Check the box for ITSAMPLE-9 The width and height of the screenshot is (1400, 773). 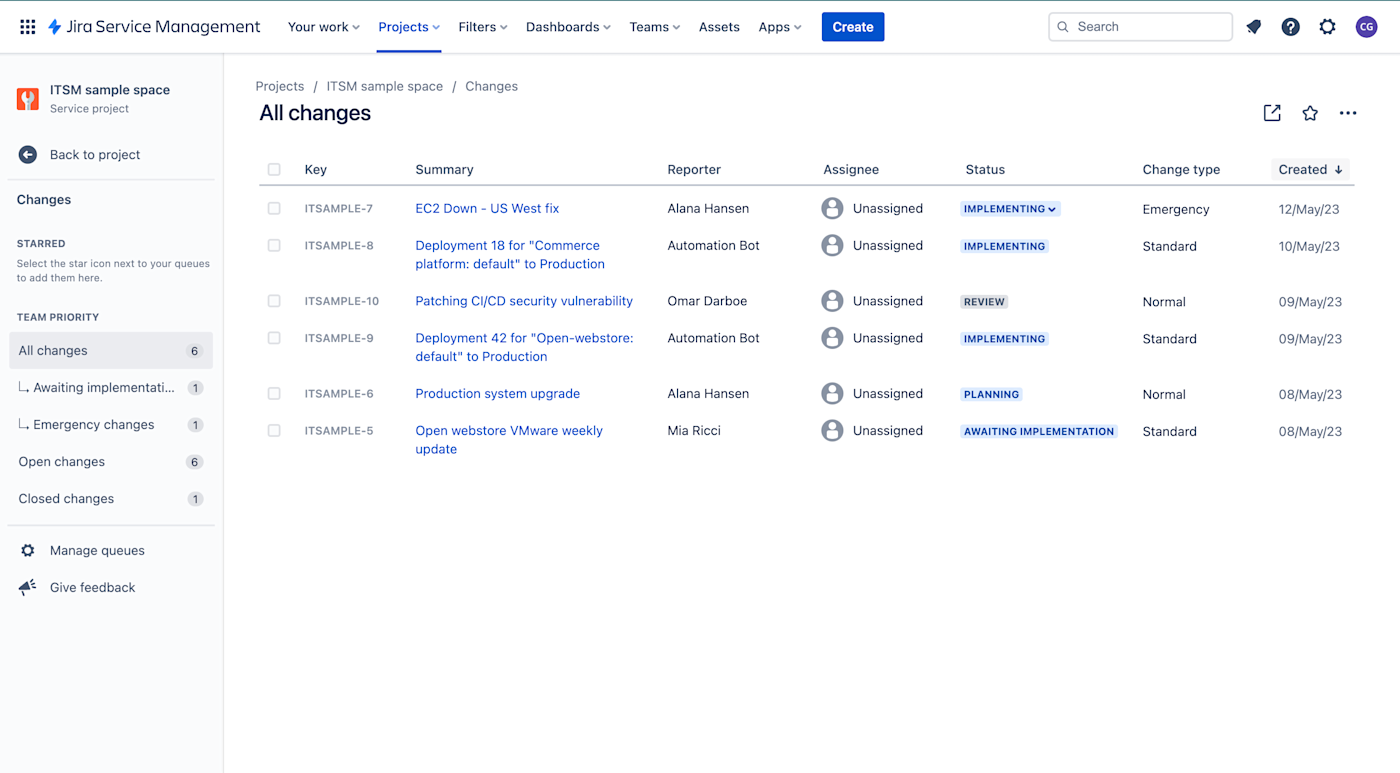[274, 338]
